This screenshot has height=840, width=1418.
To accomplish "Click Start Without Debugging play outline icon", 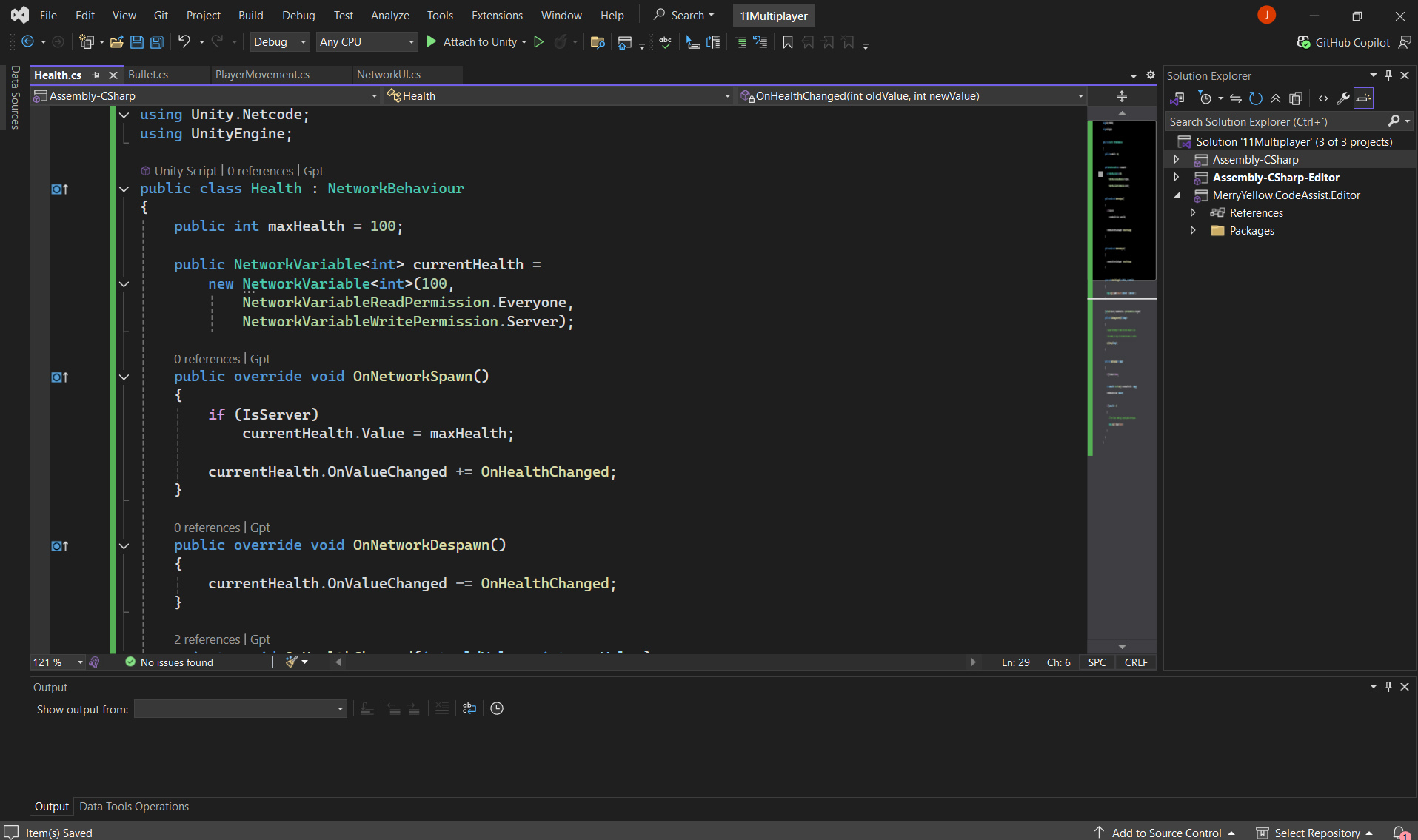I will 539,42.
